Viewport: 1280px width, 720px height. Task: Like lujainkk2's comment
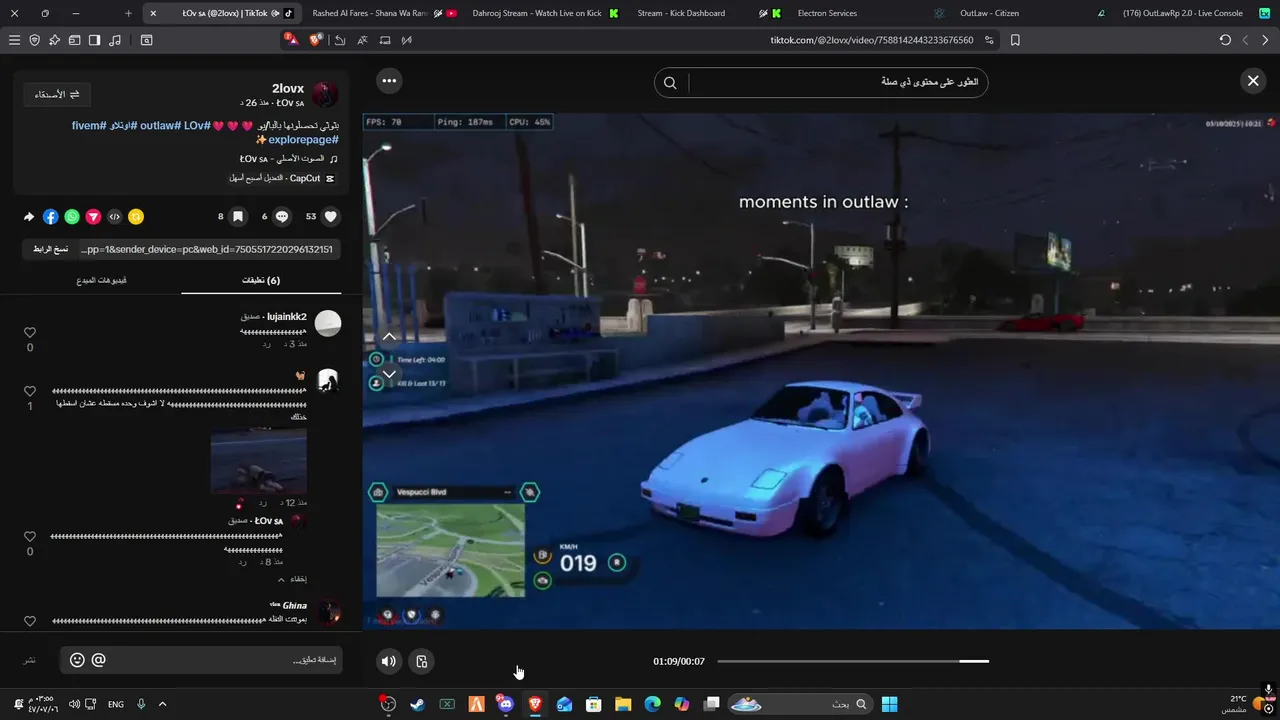30,333
